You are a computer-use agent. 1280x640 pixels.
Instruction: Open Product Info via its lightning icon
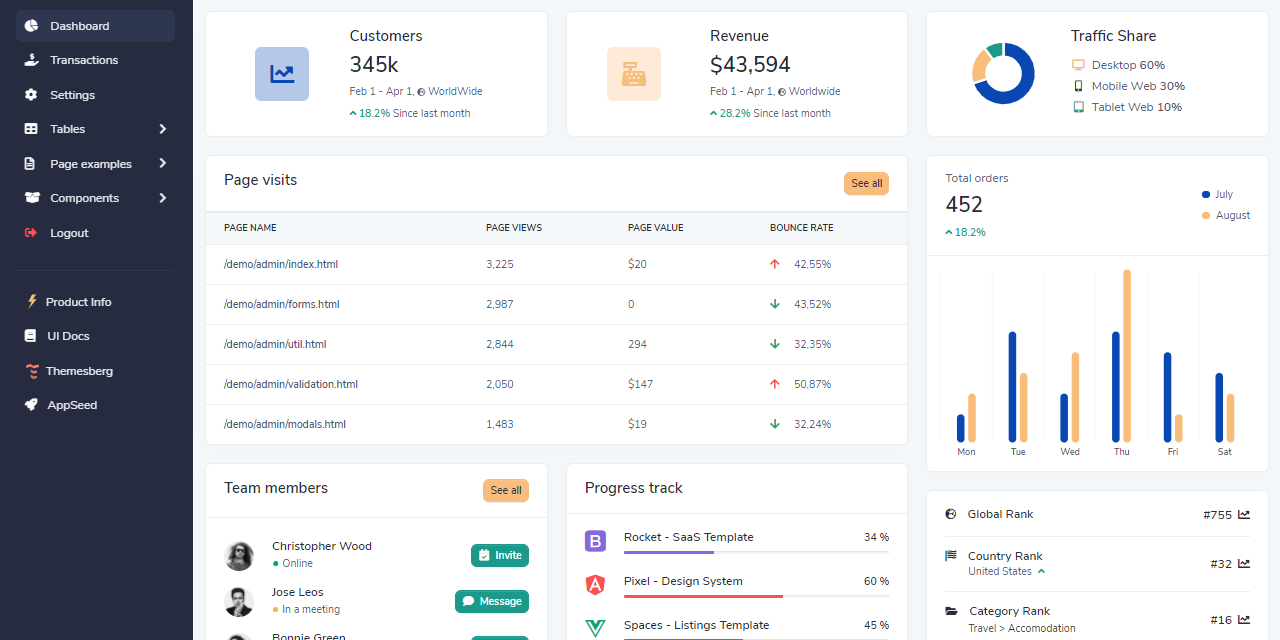tap(33, 301)
